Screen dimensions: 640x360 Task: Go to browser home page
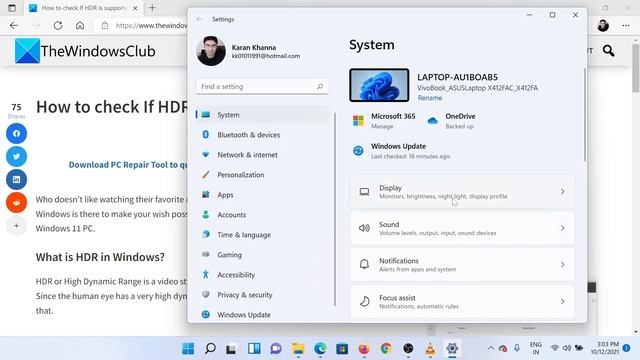(80, 25)
